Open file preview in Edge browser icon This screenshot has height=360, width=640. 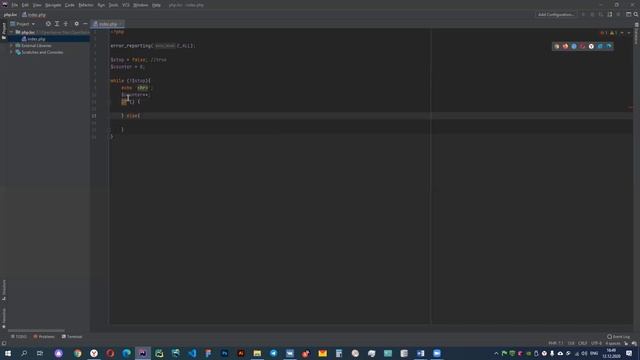point(609,46)
